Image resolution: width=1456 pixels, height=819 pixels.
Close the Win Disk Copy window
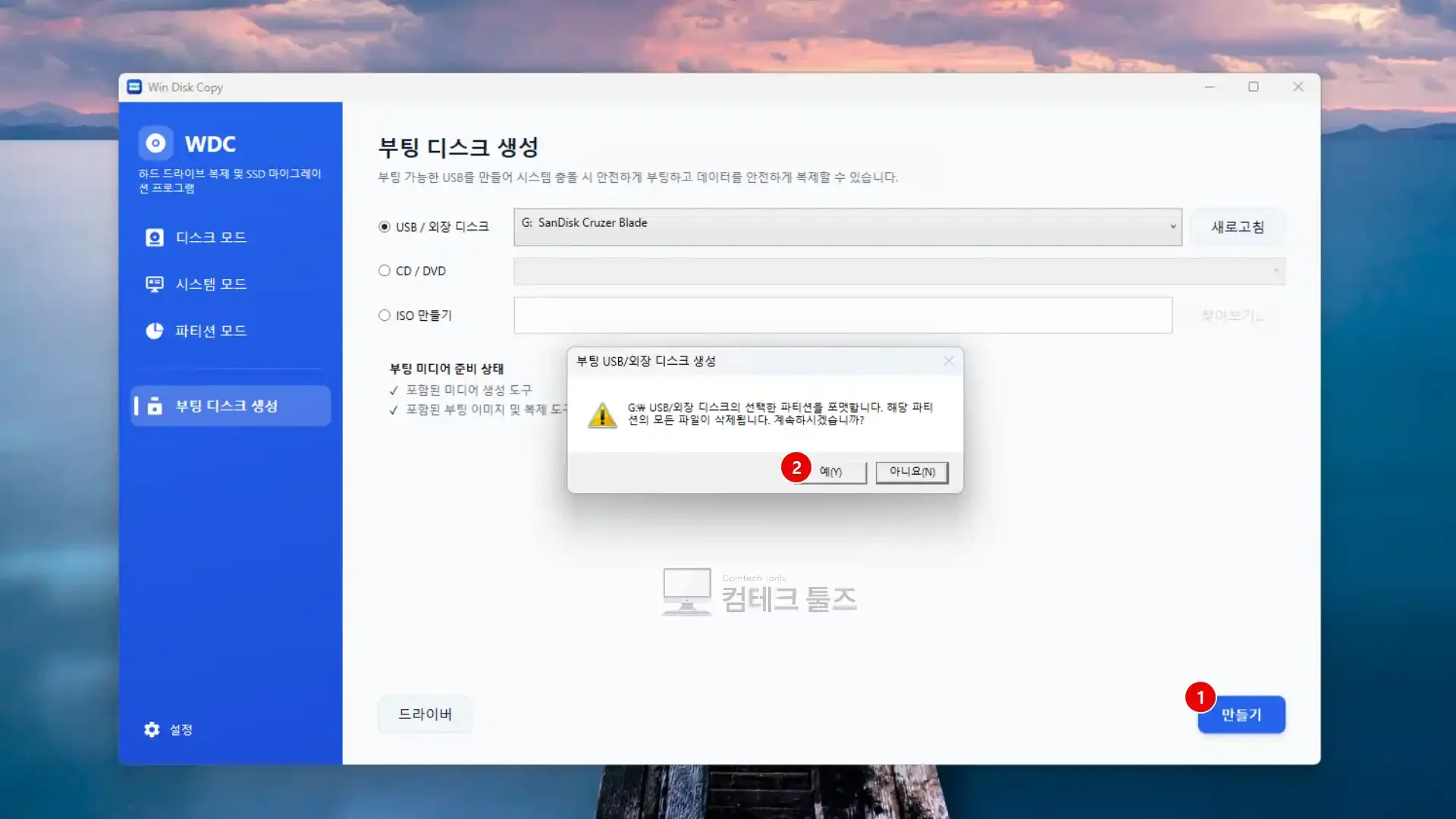point(1298,87)
